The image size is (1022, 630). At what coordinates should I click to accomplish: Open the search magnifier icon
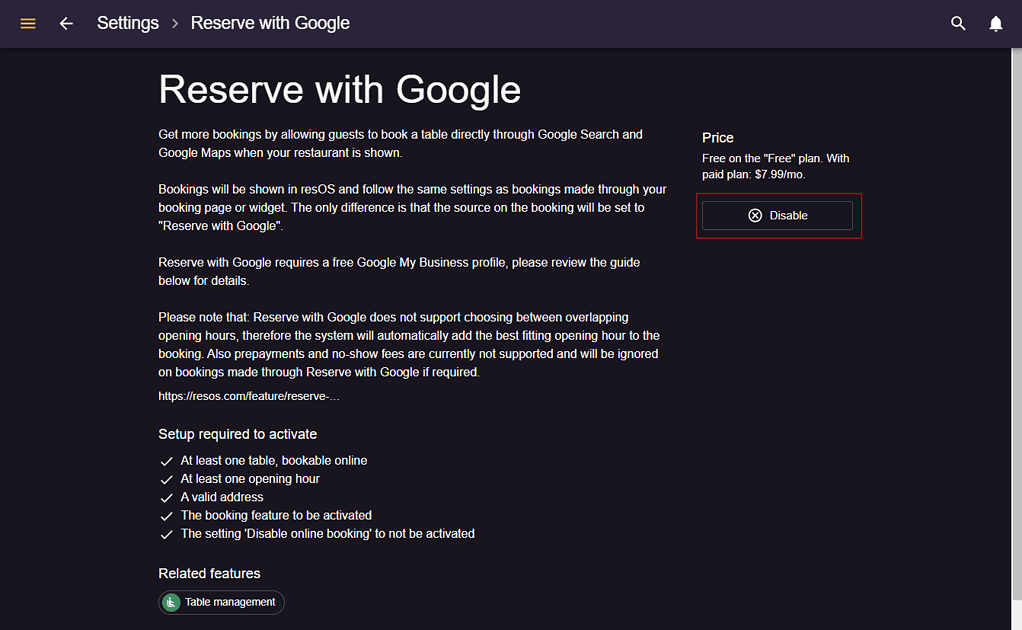click(x=957, y=23)
